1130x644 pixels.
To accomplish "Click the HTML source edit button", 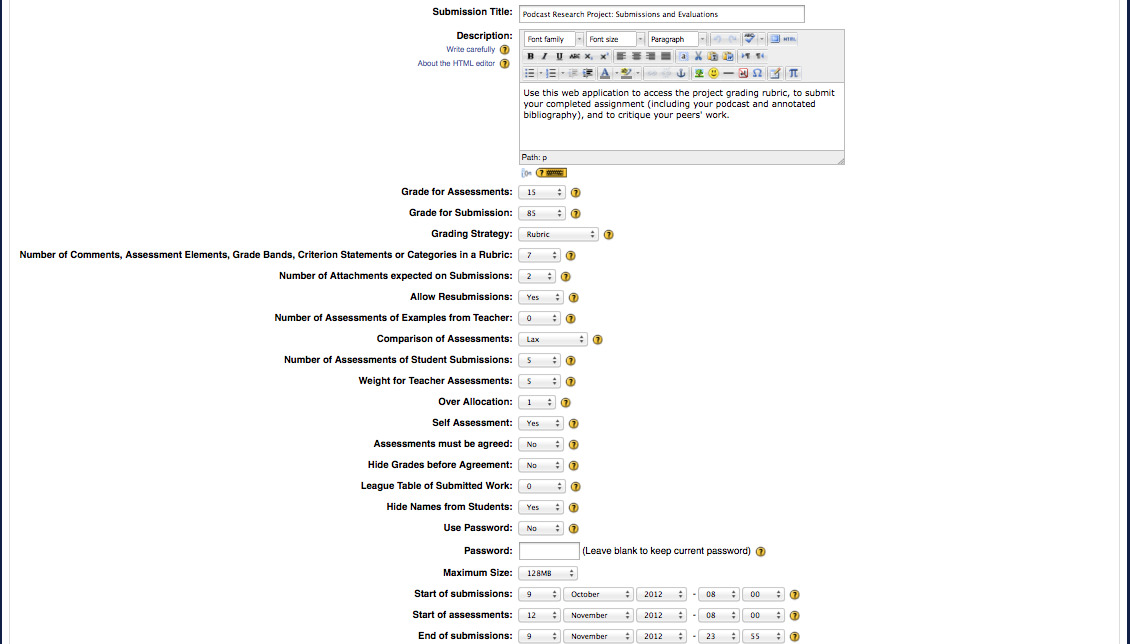I will click(x=788, y=39).
